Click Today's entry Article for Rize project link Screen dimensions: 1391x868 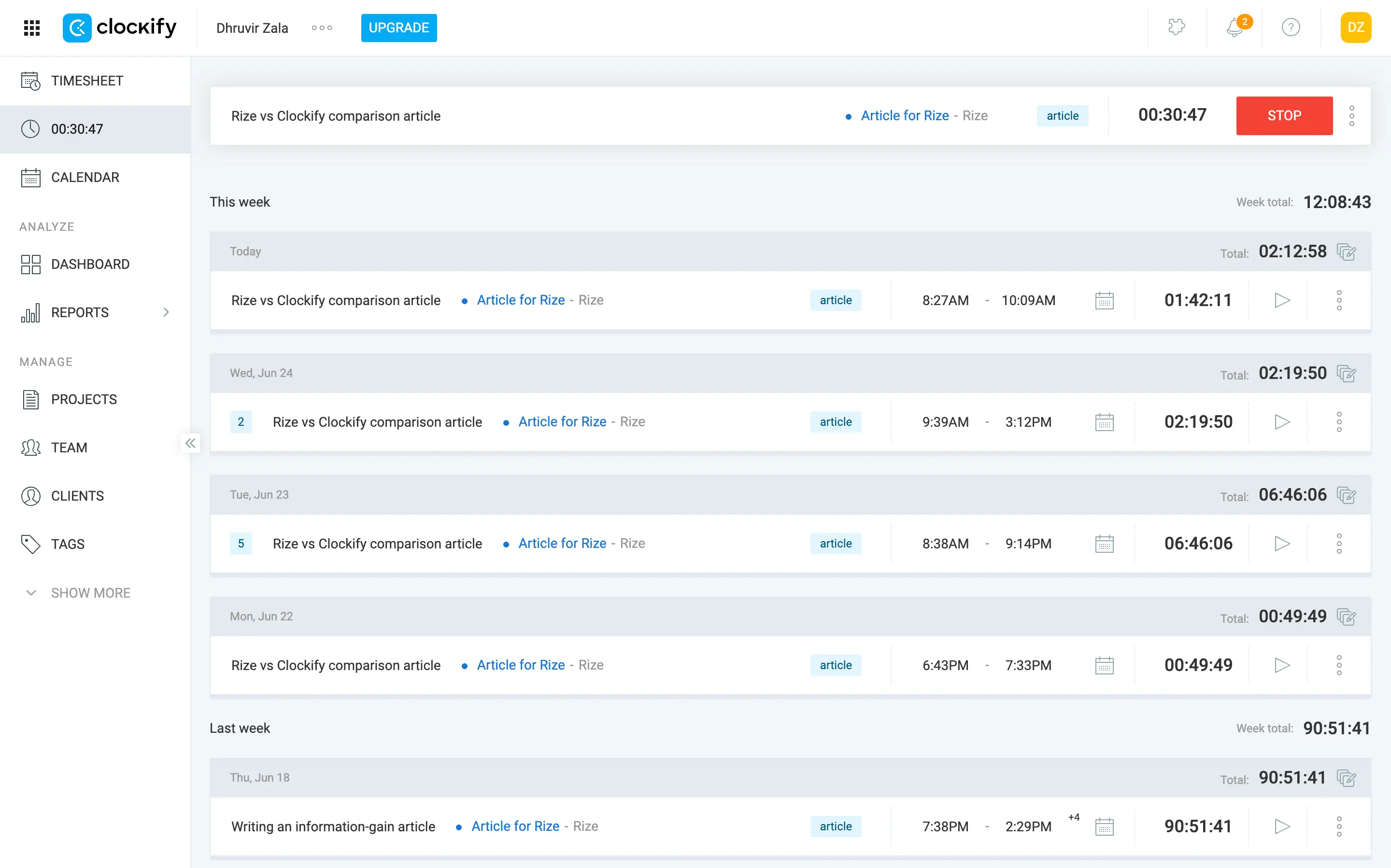pos(520,300)
